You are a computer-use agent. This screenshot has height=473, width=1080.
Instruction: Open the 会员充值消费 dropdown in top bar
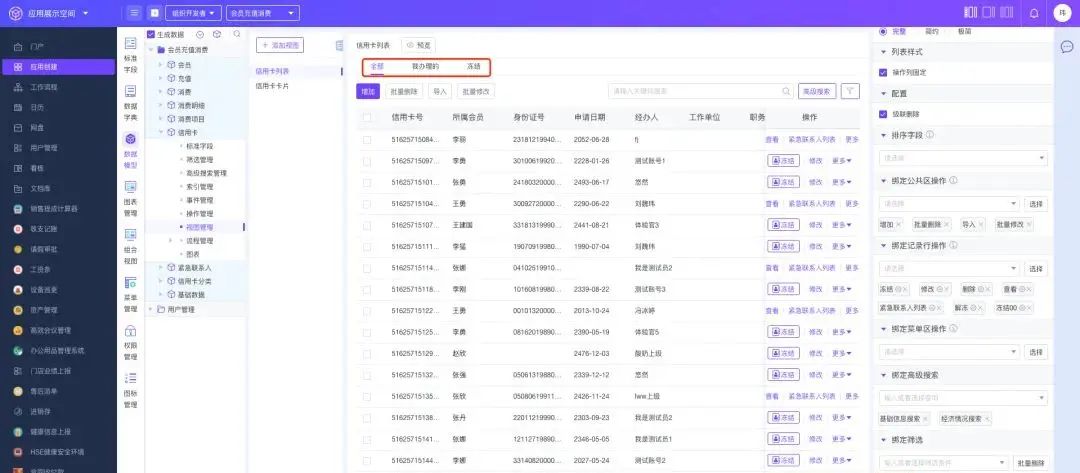263,12
